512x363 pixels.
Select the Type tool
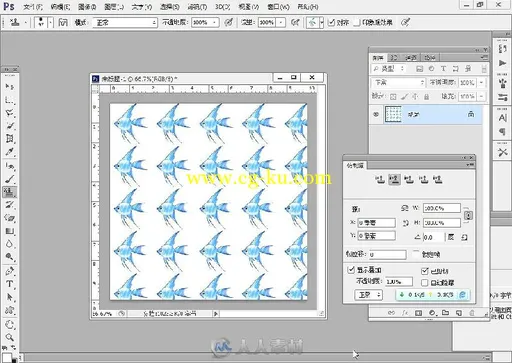coord(10,284)
